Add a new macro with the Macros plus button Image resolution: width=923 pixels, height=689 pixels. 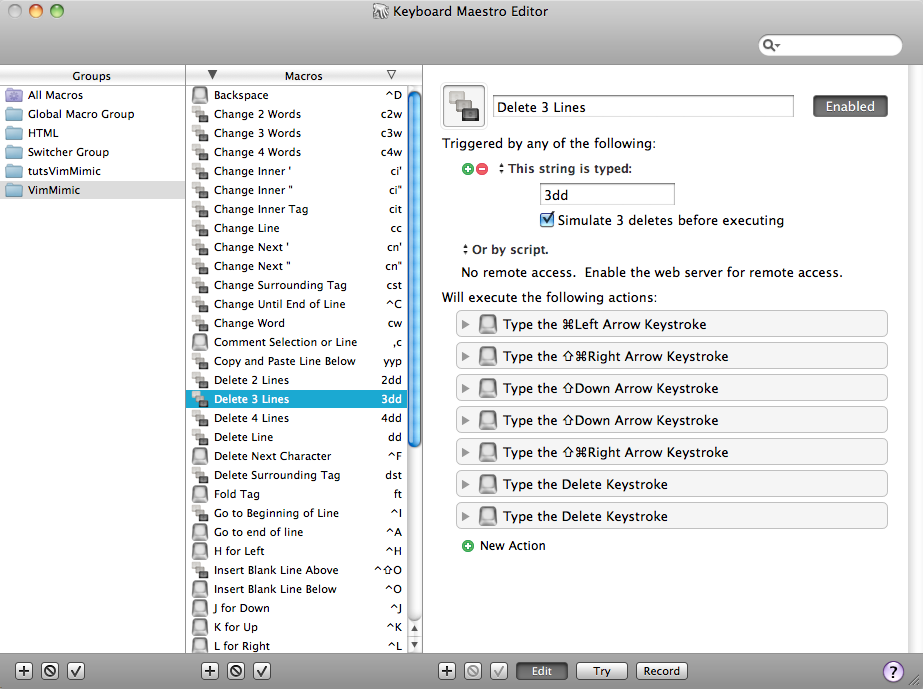pos(210,671)
